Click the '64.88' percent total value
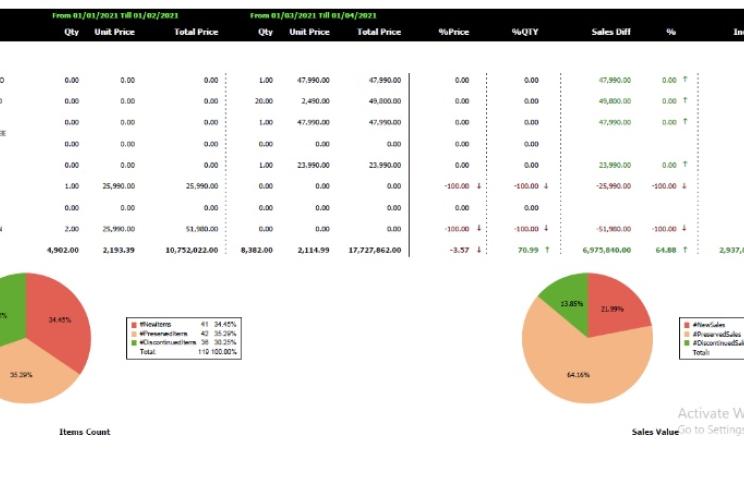The height and width of the screenshot is (496, 744). point(666,250)
